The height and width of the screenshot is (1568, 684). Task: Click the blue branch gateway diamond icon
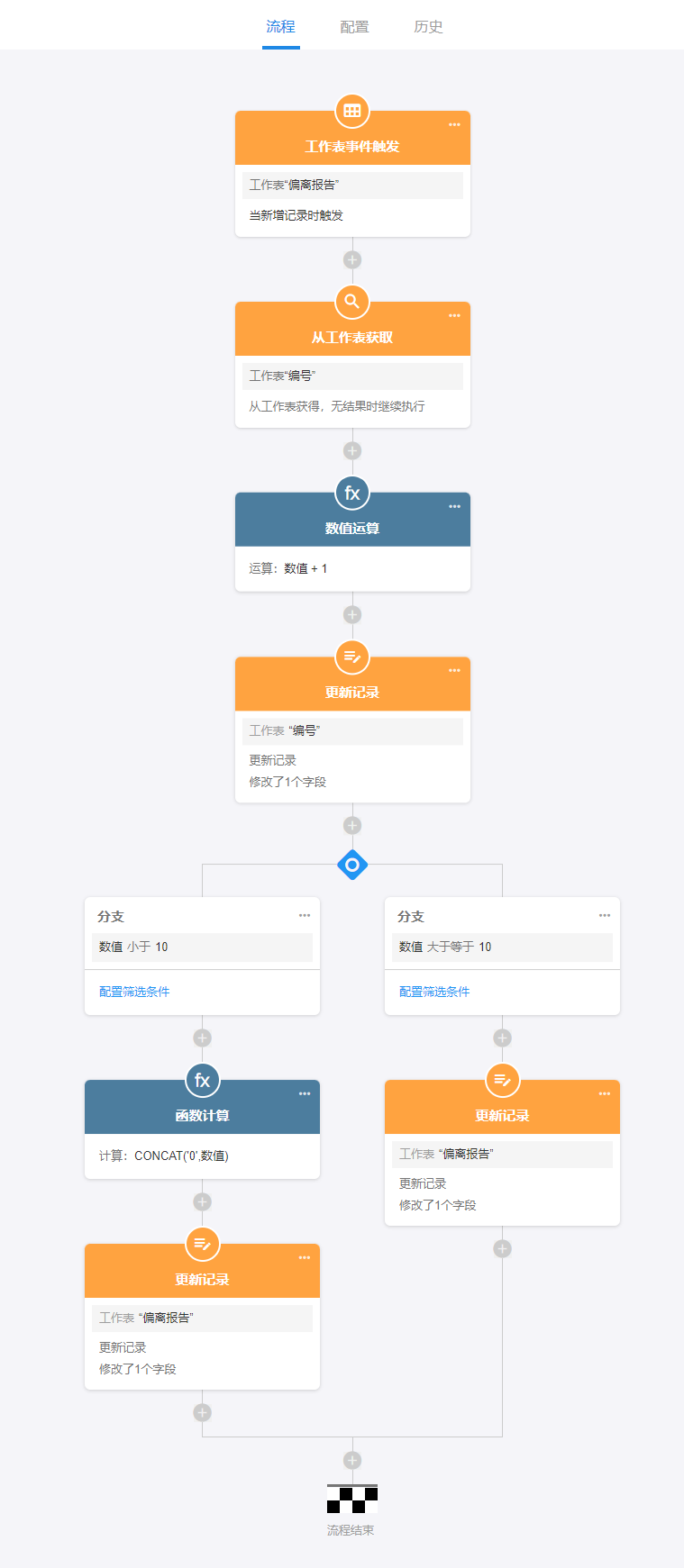pyautogui.click(x=352, y=866)
